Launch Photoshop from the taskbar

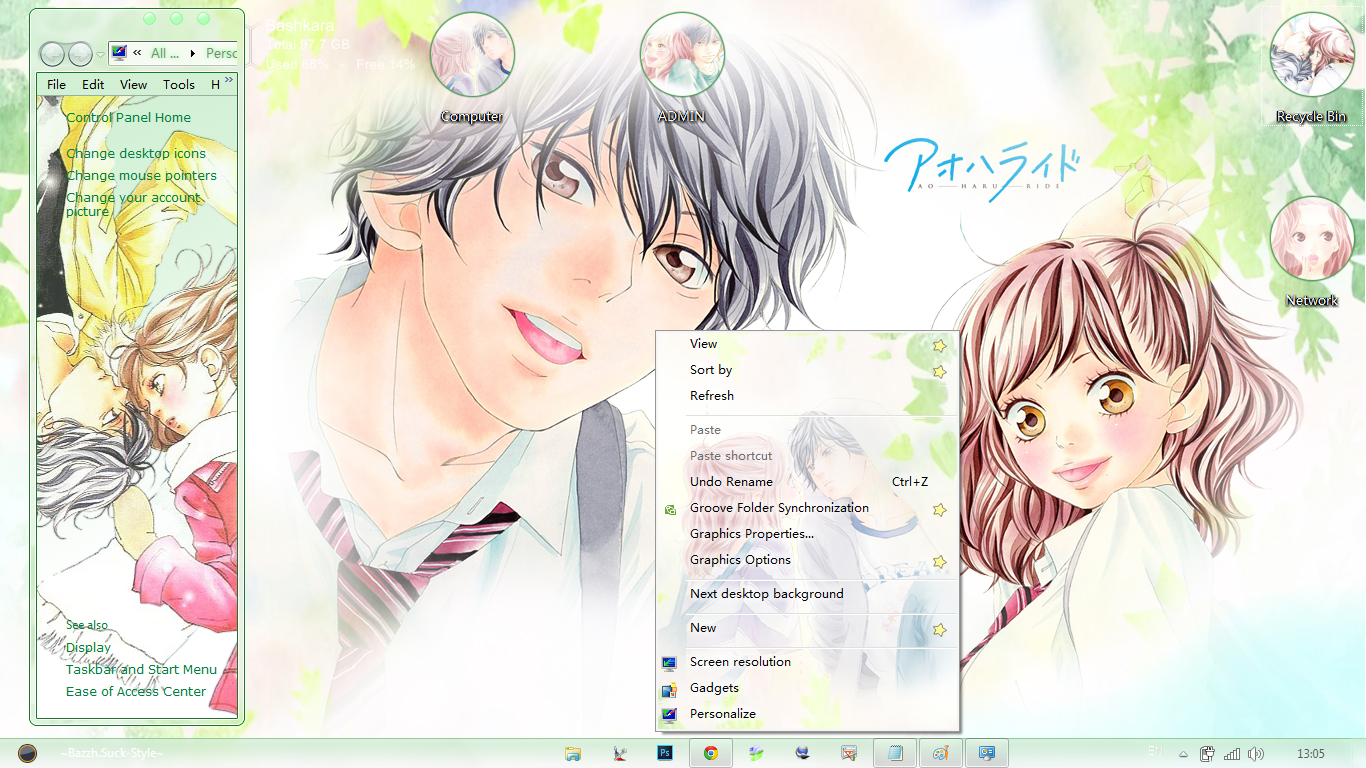tap(664, 753)
